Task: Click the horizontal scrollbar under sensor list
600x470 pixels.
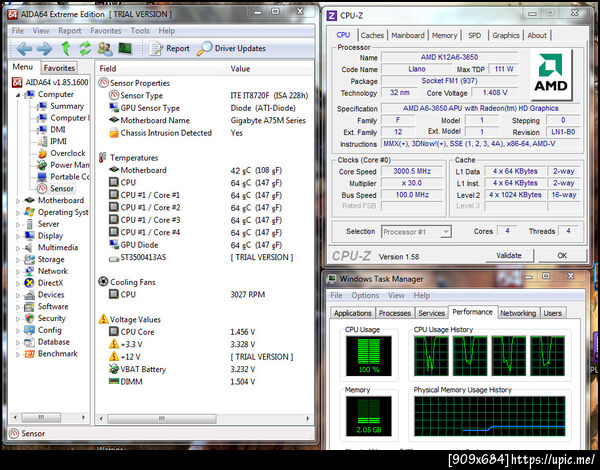Action: pyautogui.click(x=204, y=419)
